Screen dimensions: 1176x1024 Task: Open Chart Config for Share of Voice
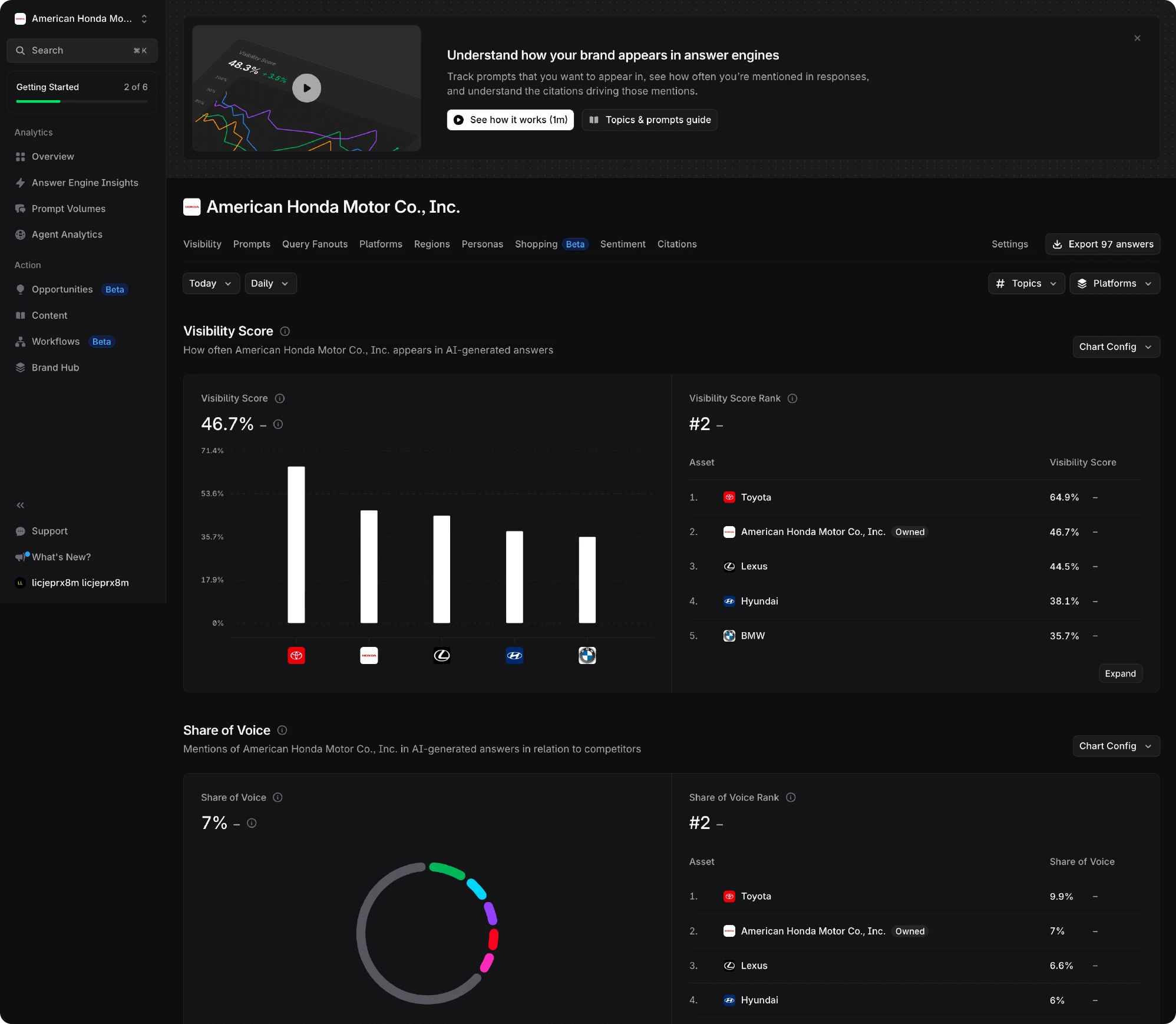click(1116, 746)
